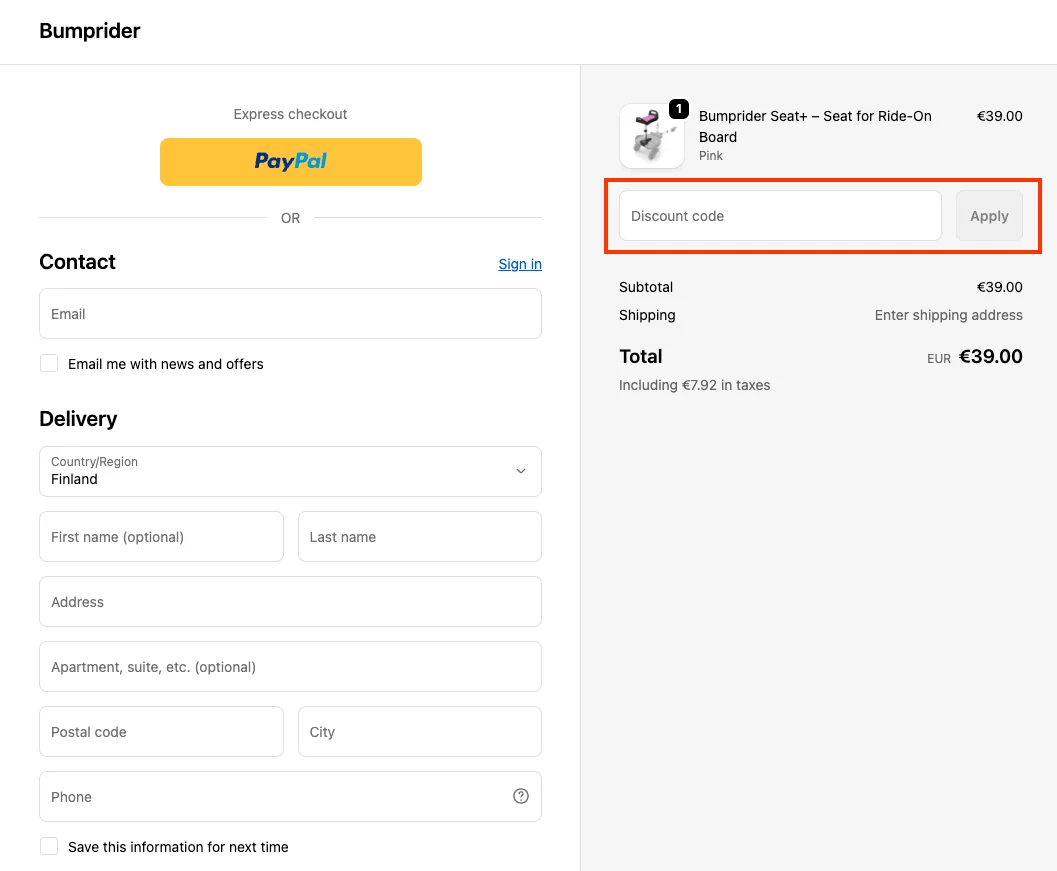Pay with PayPal express checkout
The width and height of the screenshot is (1057, 871).
pyautogui.click(x=291, y=162)
